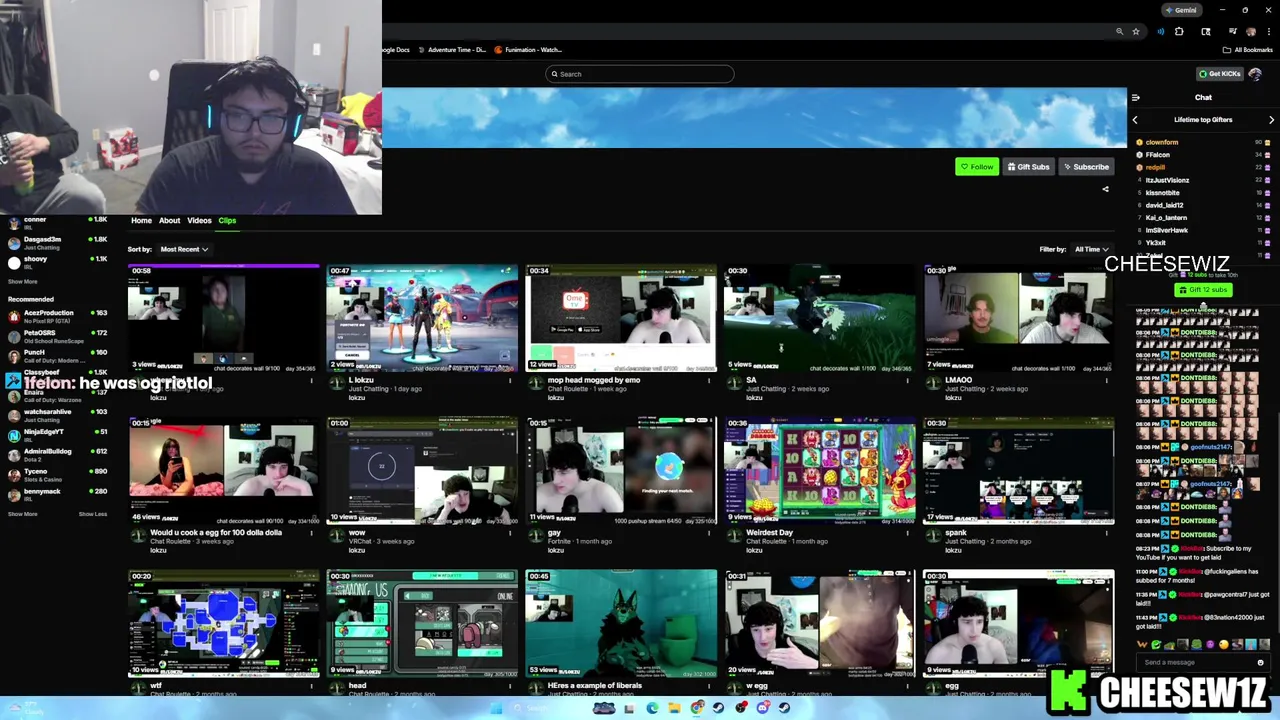This screenshot has width=1280, height=720.
Task: Open the 'mop head mogged by emo' clip thumbnail
Action: (x=621, y=319)
